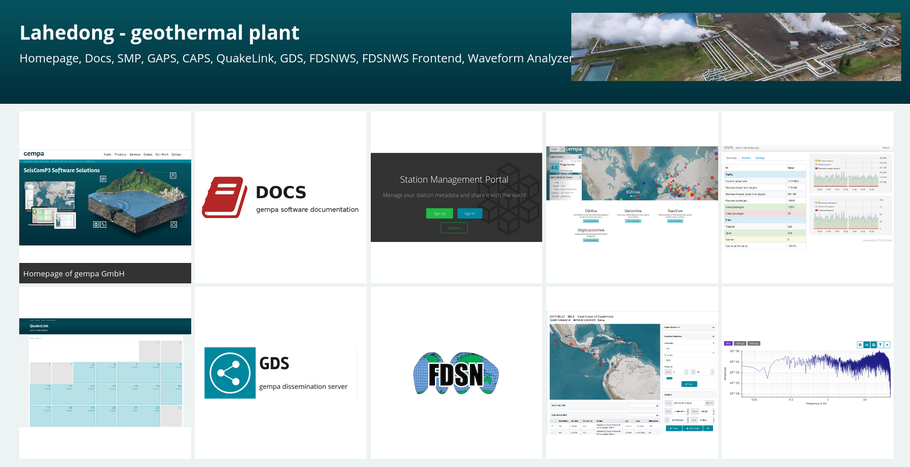This screenshot has width=910, height=467.
Task: Click the FDSN globe logo
Action: tap(456, 373)
